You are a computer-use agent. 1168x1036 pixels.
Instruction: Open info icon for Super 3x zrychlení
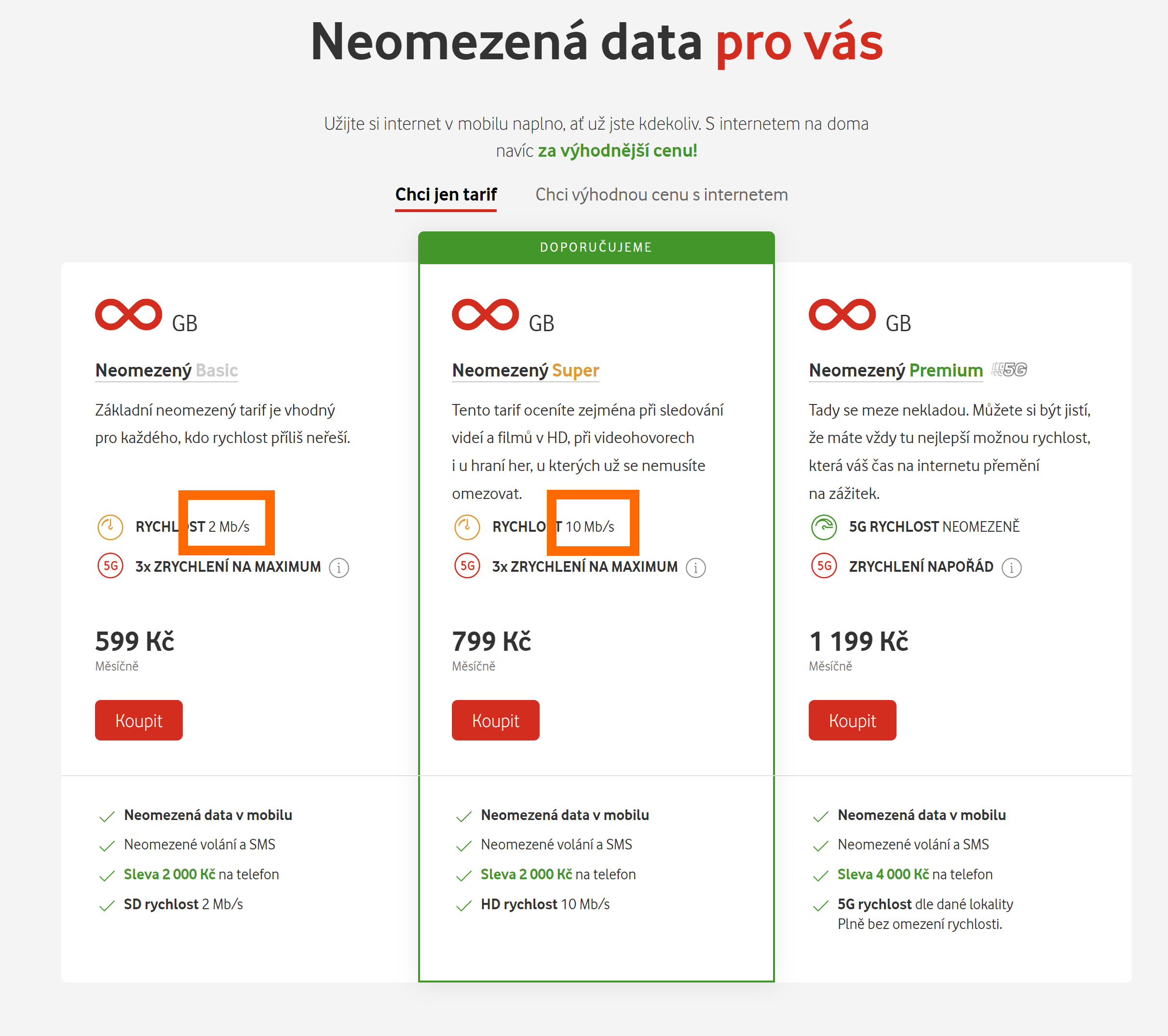click(695, 568)
